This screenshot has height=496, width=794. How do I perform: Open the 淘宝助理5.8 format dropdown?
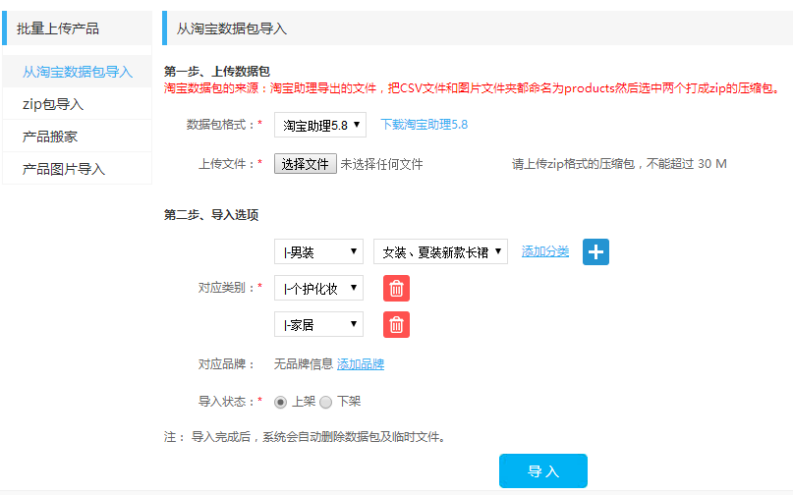[319, 125]
